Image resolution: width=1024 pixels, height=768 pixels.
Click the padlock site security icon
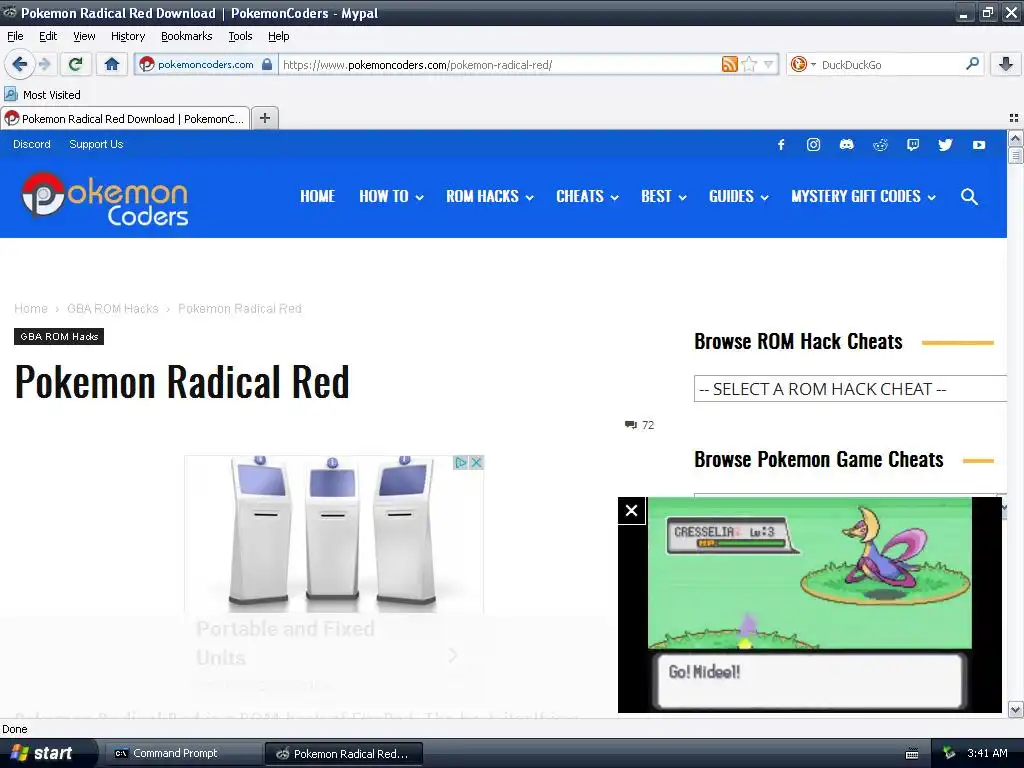coord(266,64)
